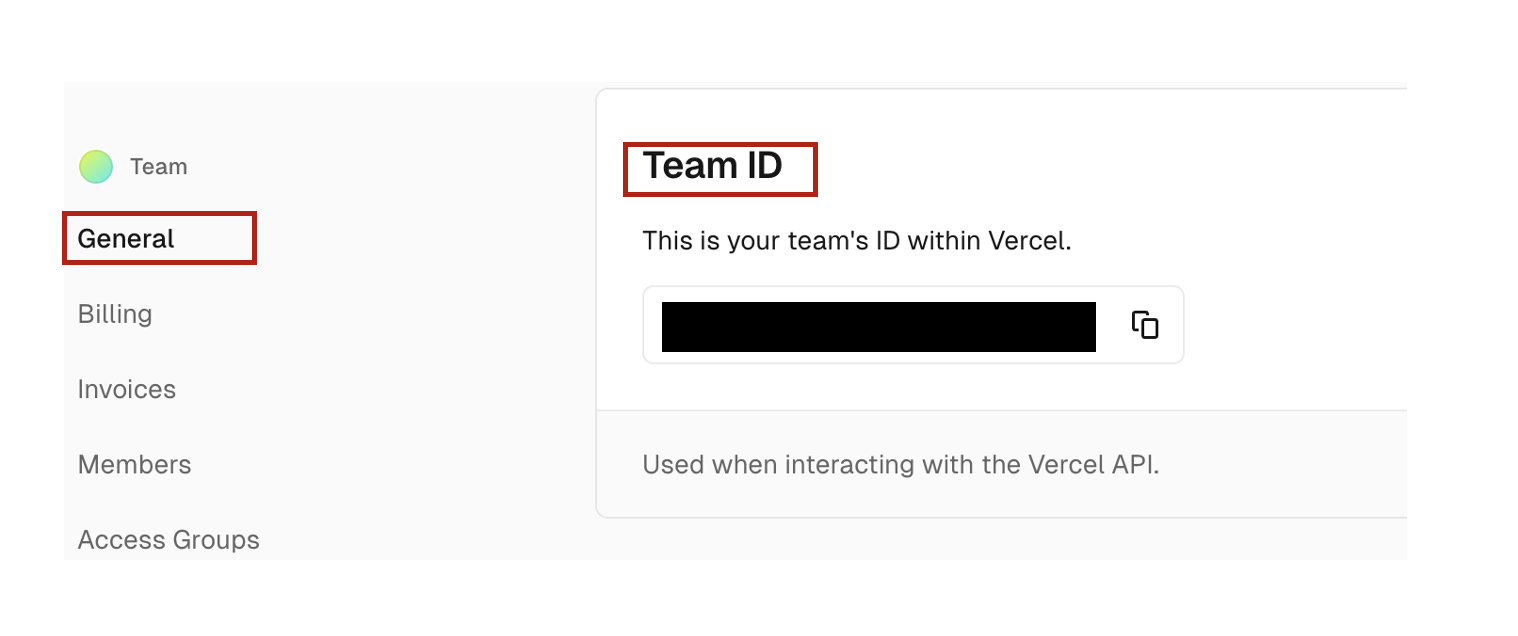Click the Members navigation item
The image size is (1518, 636).
134,464
